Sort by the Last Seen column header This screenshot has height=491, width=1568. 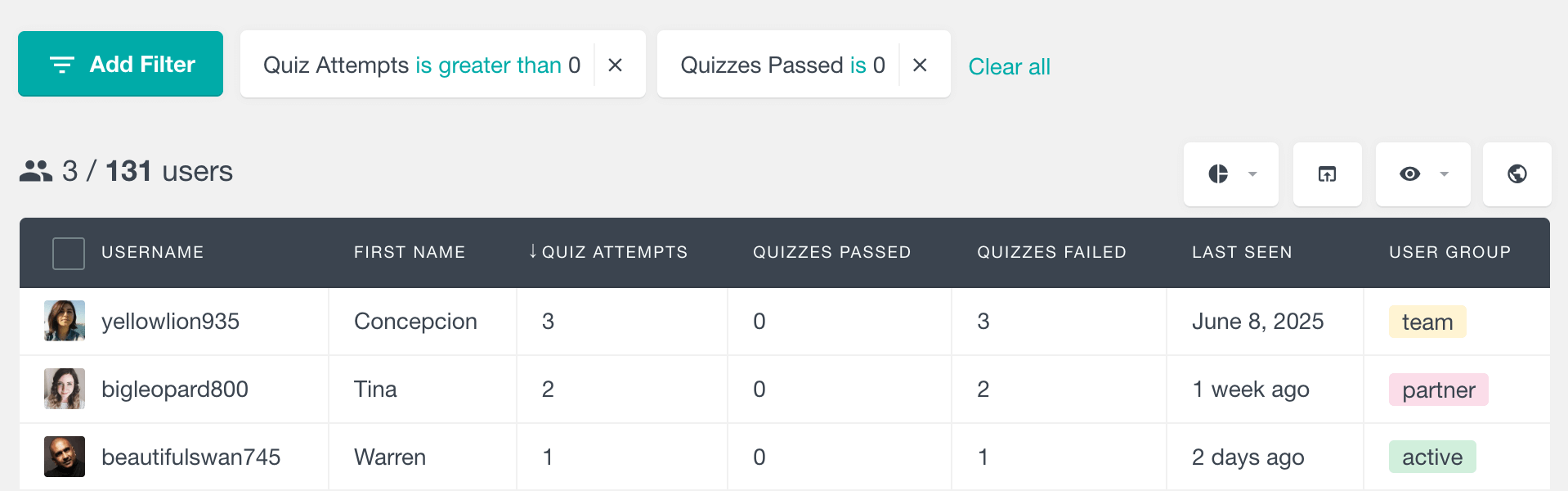(x=1241, y=252)
